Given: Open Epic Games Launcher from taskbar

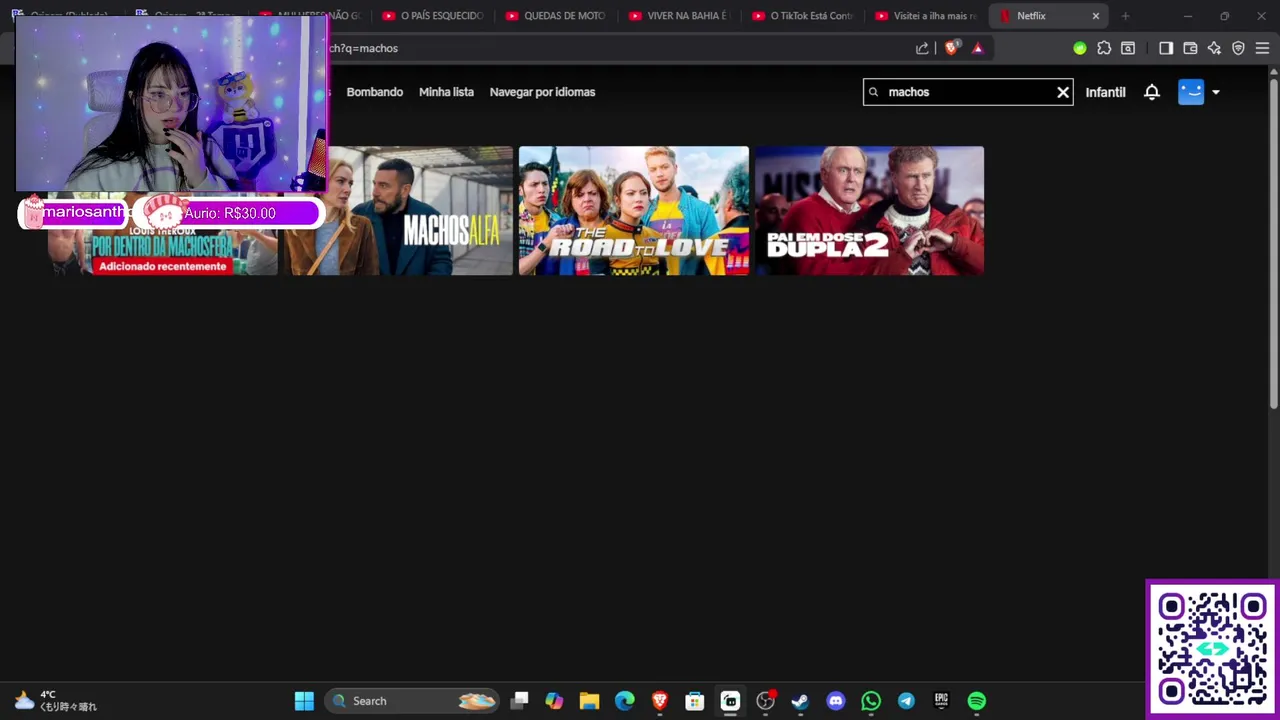Looking at the screenshot, I should [x=941, y=701].
